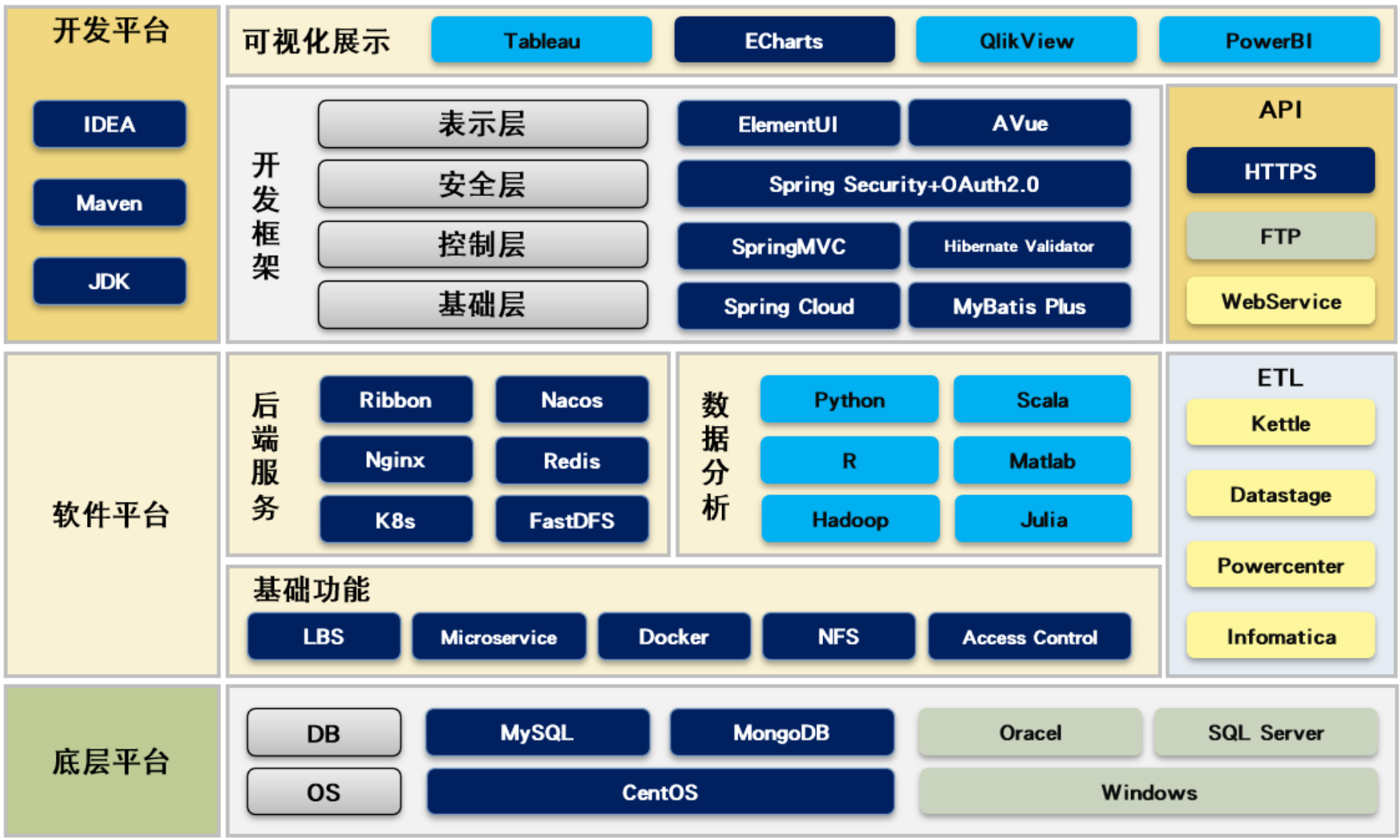Select the AVue box
This screenshot has height=840, width=1400.
tap(1020, 123)
